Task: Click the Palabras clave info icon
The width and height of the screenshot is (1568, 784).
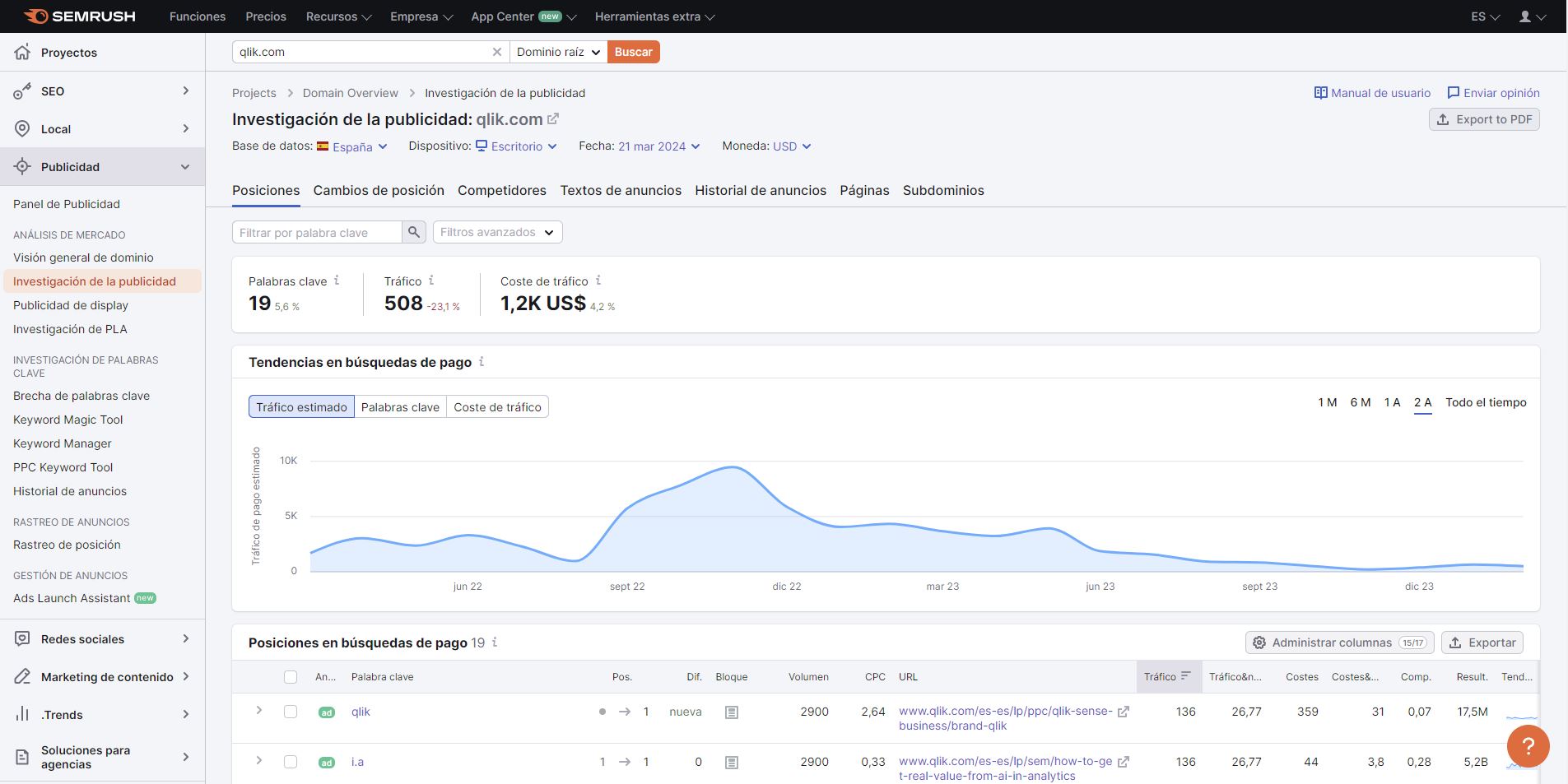Action: tap(337, 281)
